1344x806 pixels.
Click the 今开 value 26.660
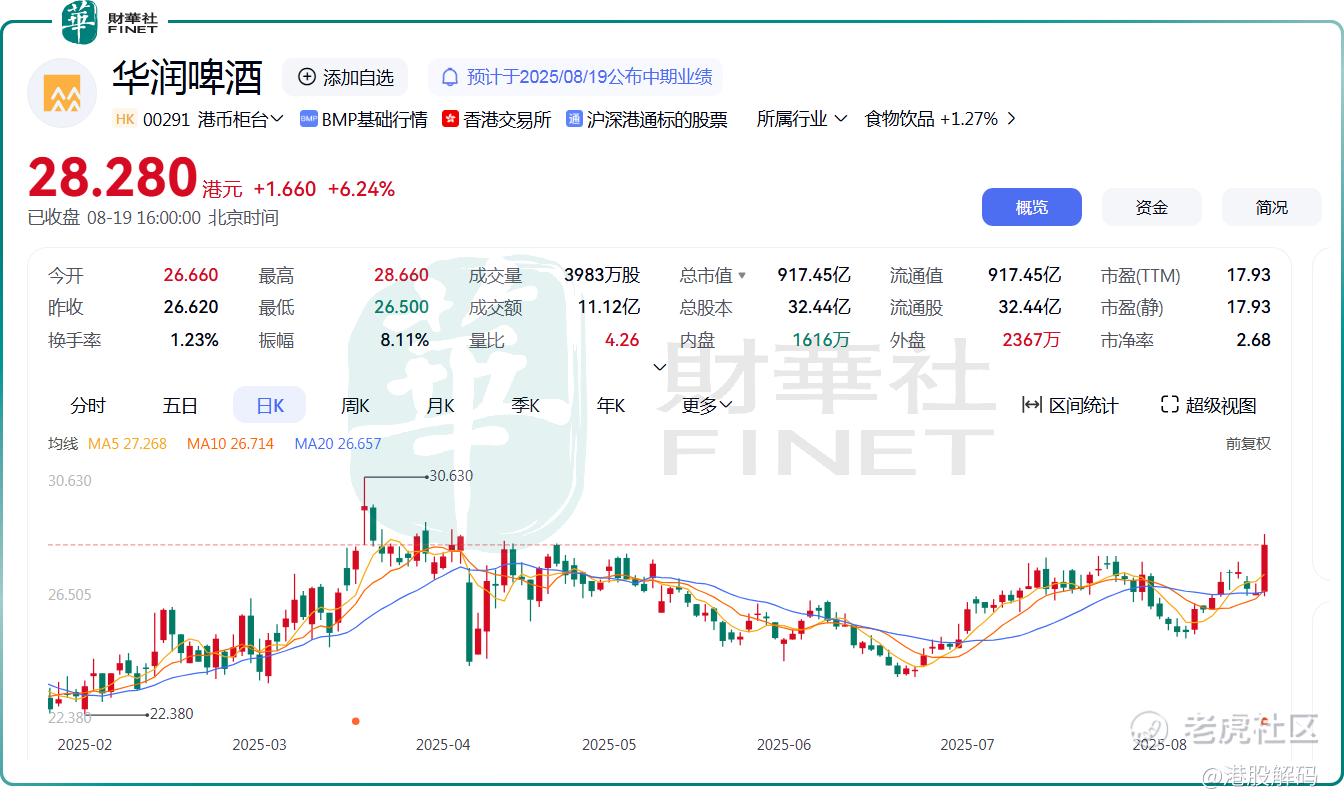pos(191,275)
